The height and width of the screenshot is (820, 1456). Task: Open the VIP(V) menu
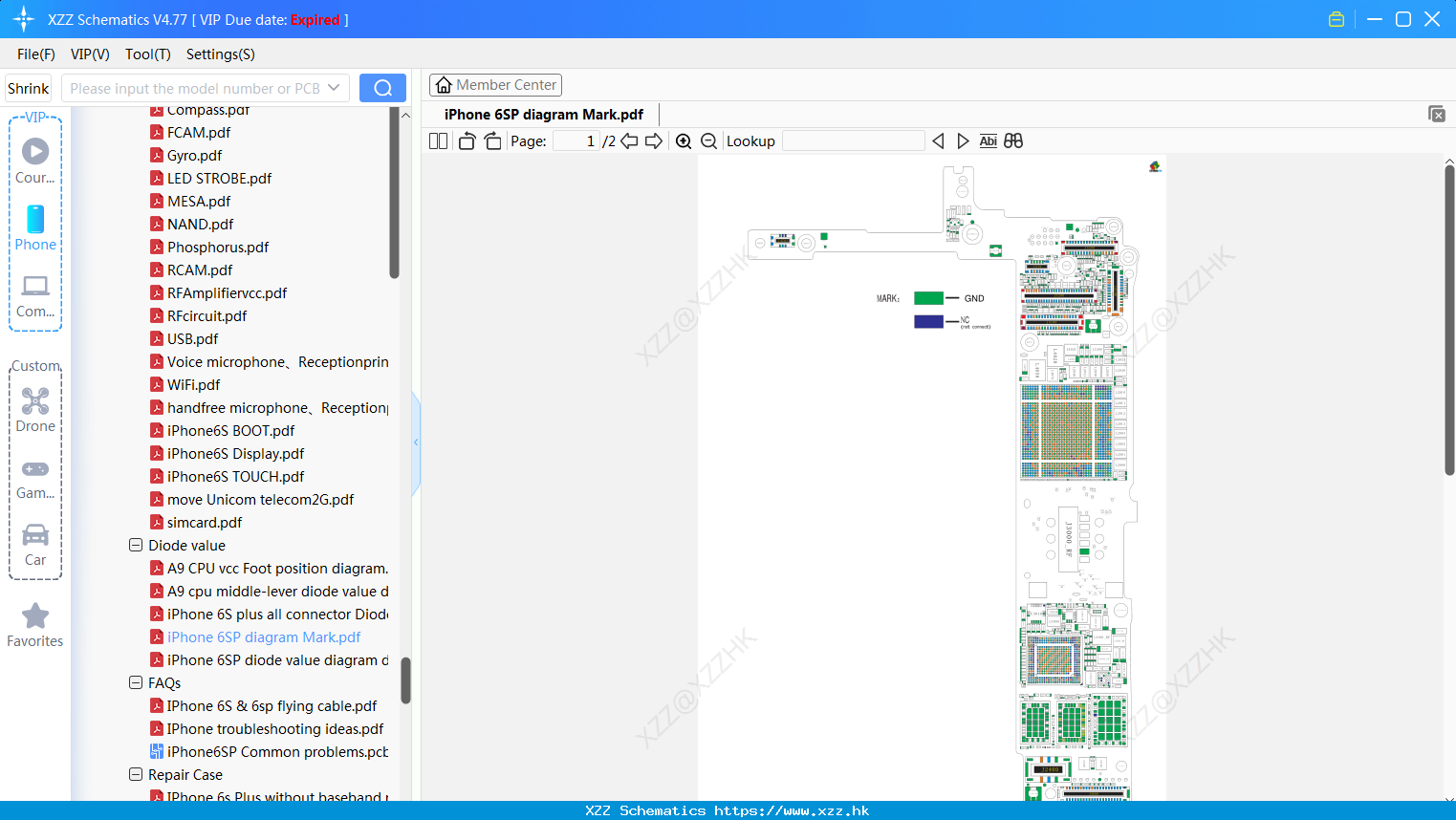[90, 54]
